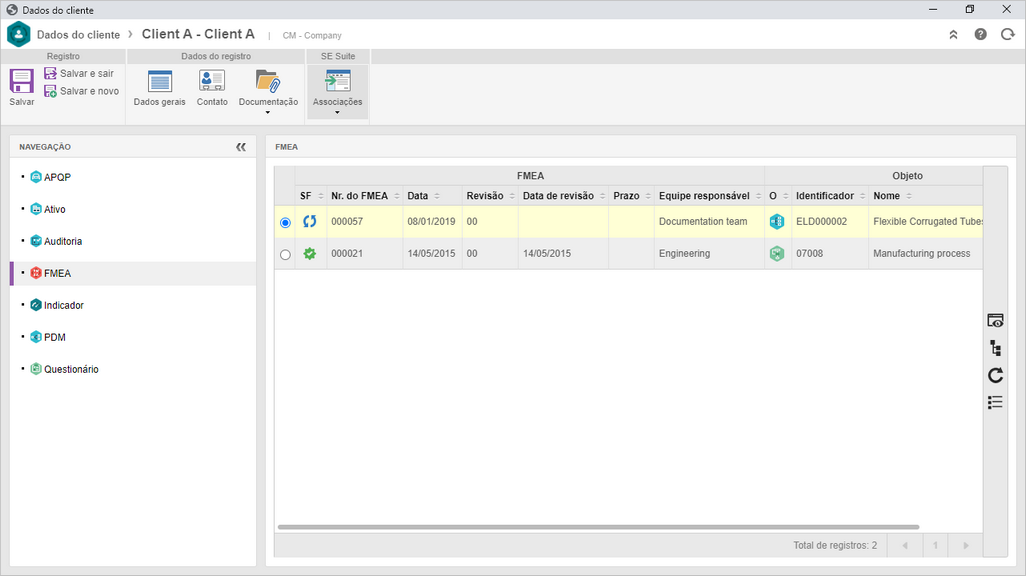Click the list view icon in side toolbar
The image size is (1026, 576).
coord(995,402)
